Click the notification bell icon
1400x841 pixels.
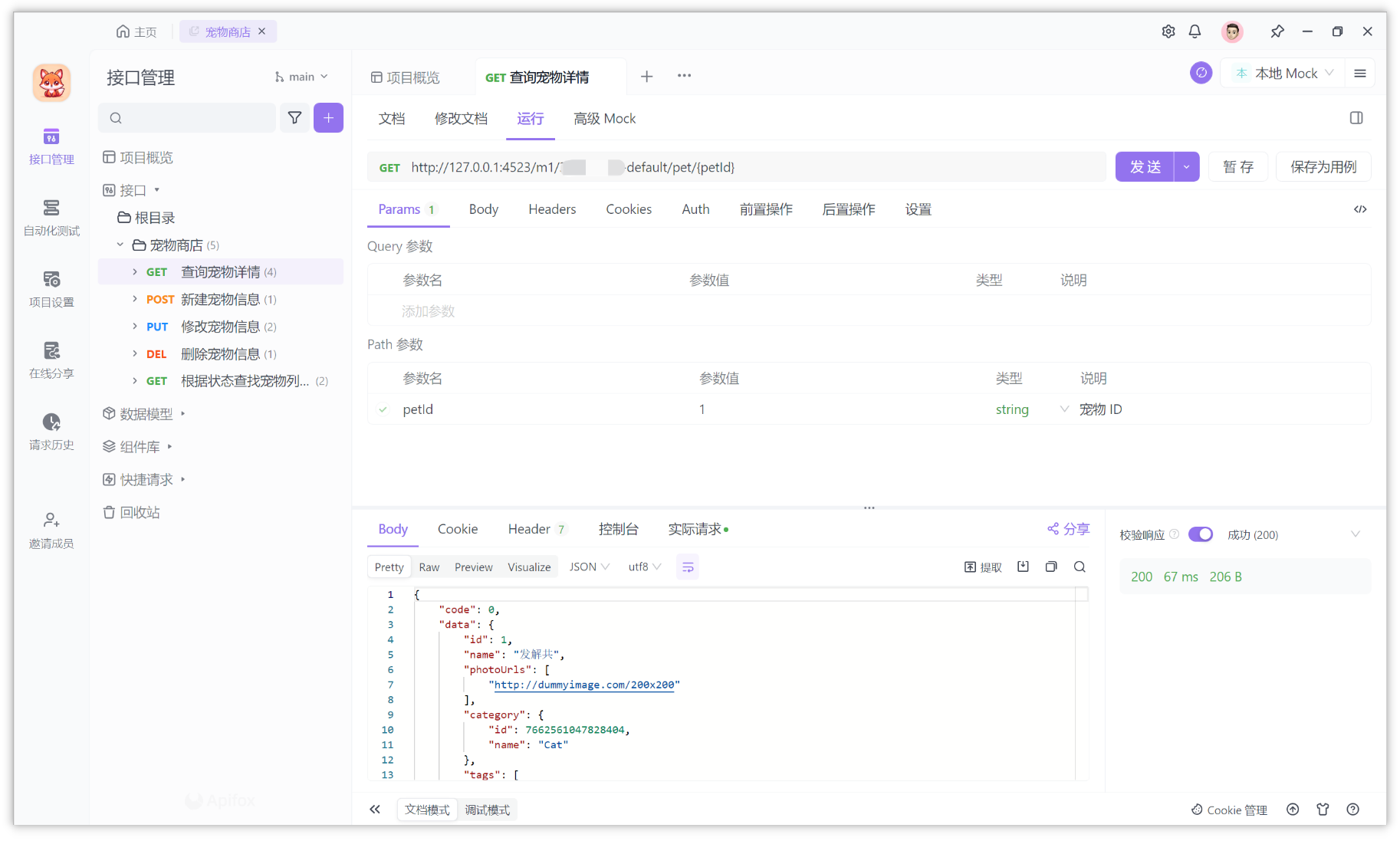(x=1195, y=31)
